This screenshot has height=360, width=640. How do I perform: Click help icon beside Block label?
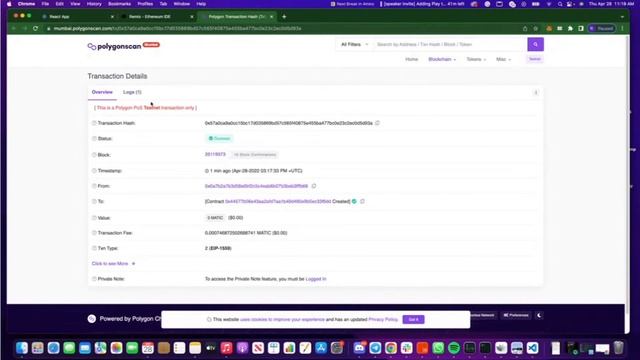tap(94, 155)
